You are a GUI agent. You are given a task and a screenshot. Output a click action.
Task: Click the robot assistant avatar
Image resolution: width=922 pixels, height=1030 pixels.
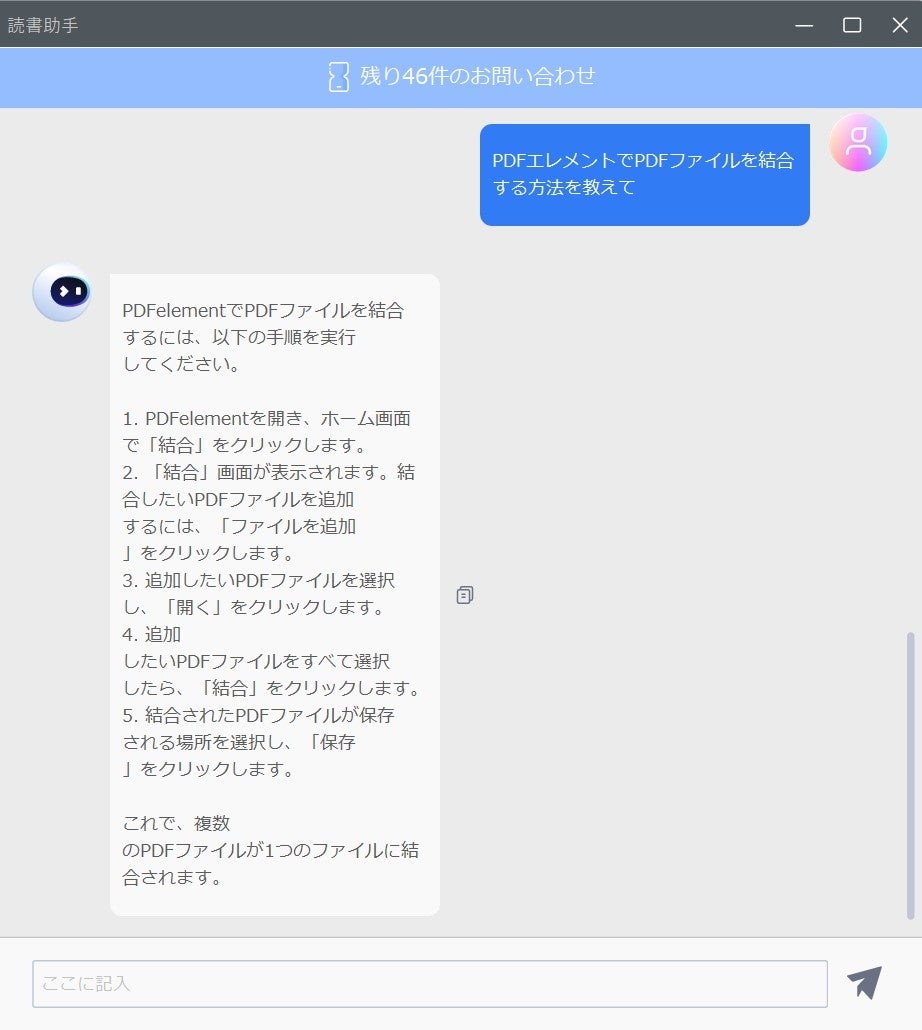[x=62, y=292]
